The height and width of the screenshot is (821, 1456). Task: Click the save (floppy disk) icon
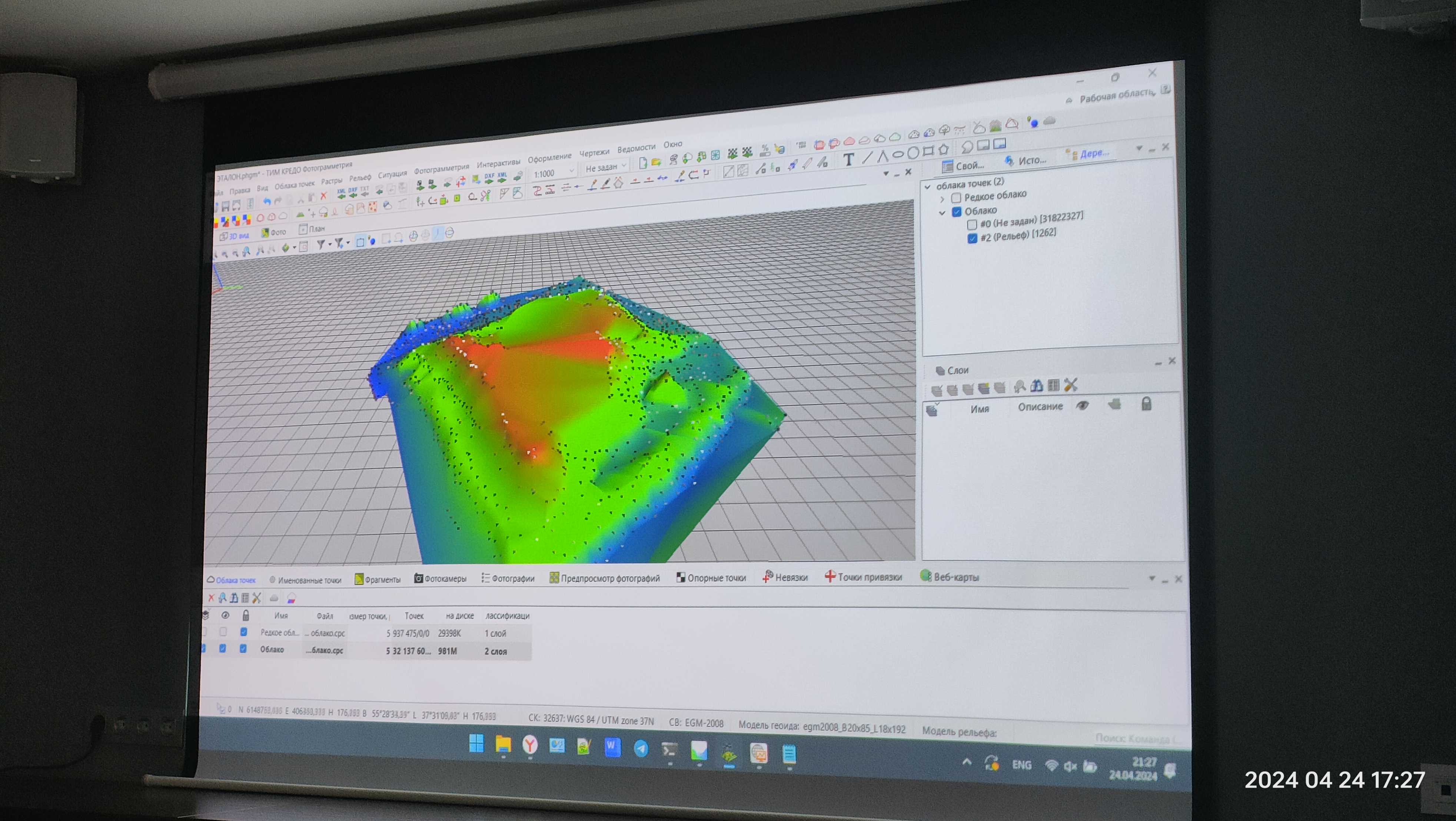(x=226, y=206)
